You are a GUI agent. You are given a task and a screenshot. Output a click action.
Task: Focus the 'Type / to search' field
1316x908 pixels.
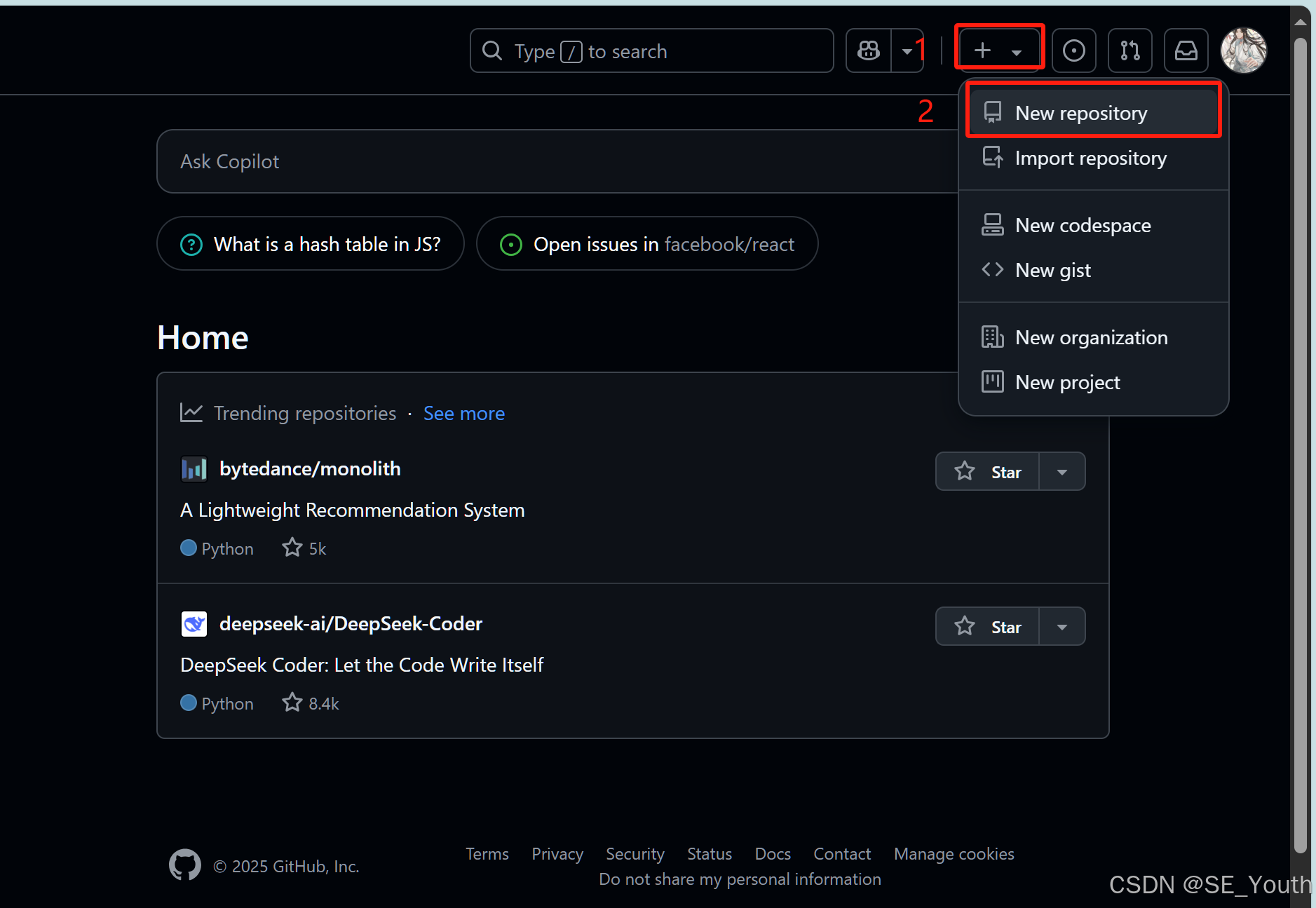pos(651,50)
